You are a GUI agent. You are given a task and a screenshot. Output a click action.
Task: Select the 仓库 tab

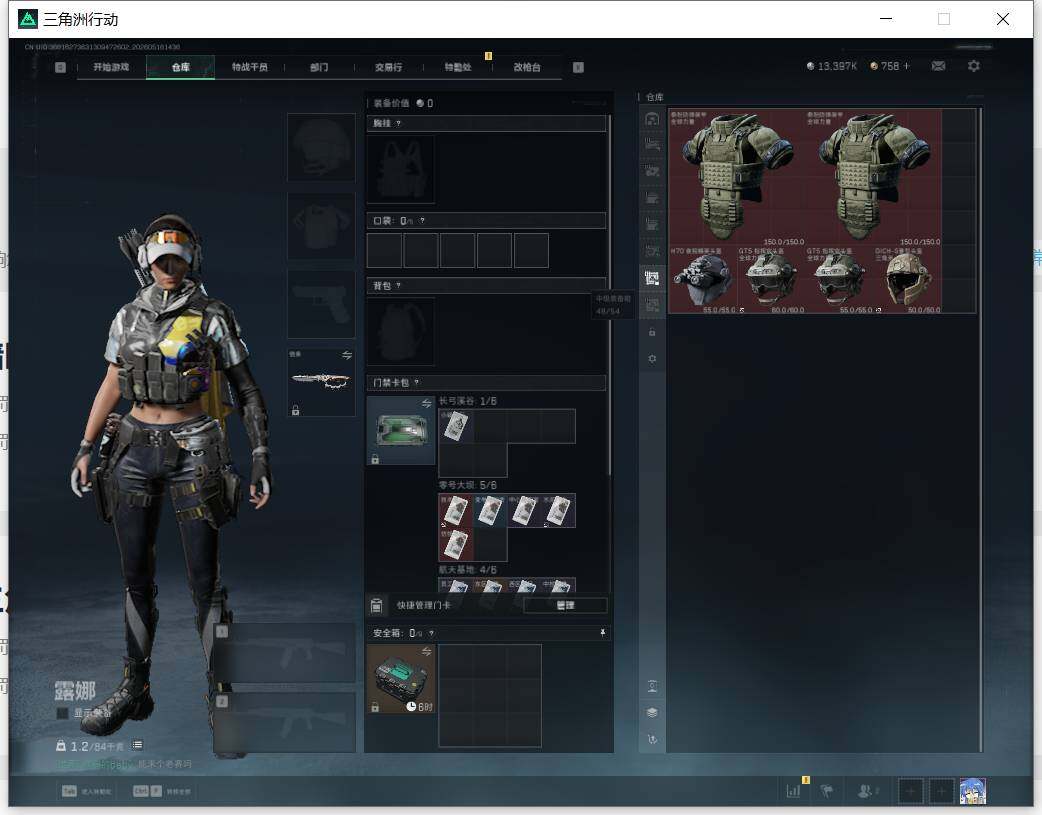(x=181, y=67)
